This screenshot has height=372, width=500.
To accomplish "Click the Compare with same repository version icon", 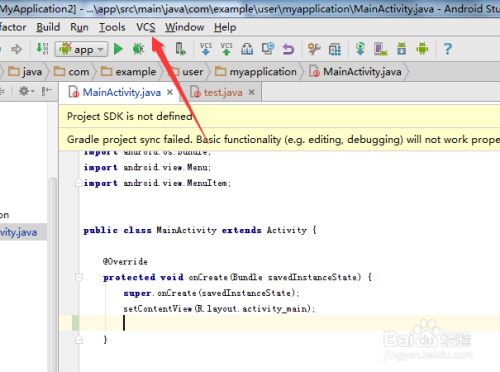I will 247,49.
